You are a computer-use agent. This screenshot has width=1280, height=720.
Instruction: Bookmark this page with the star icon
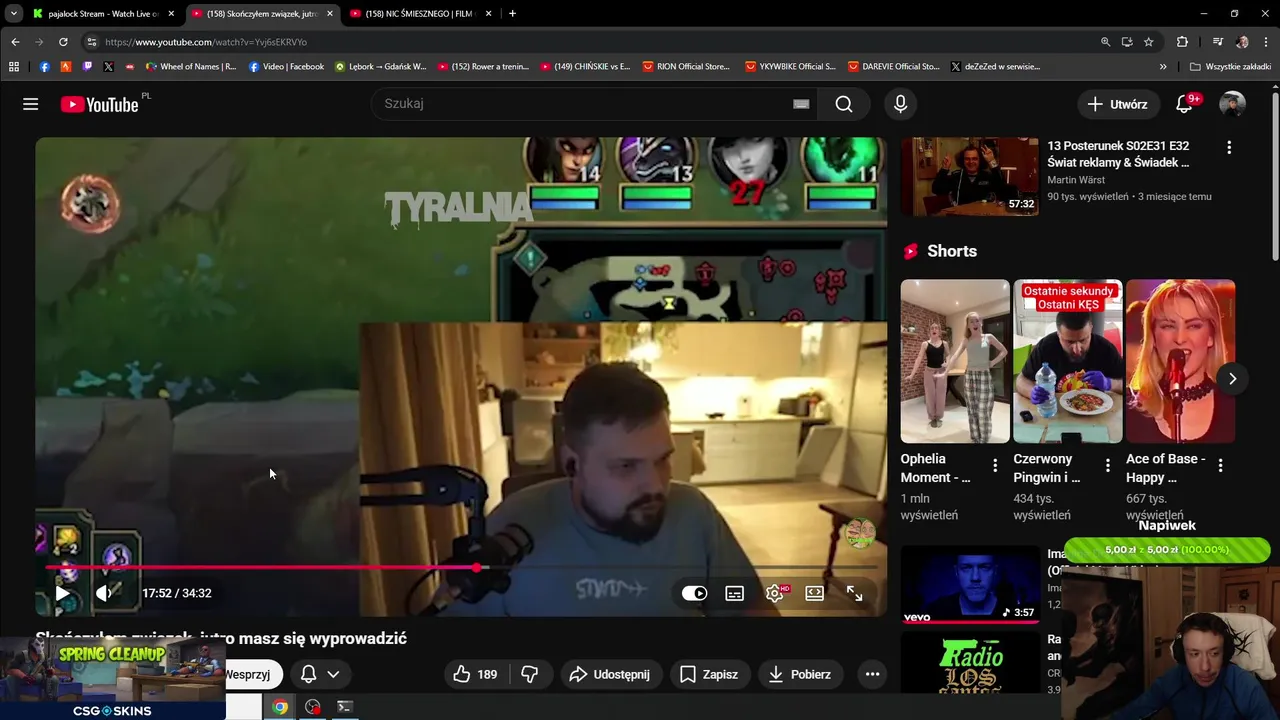point(1148,42)
